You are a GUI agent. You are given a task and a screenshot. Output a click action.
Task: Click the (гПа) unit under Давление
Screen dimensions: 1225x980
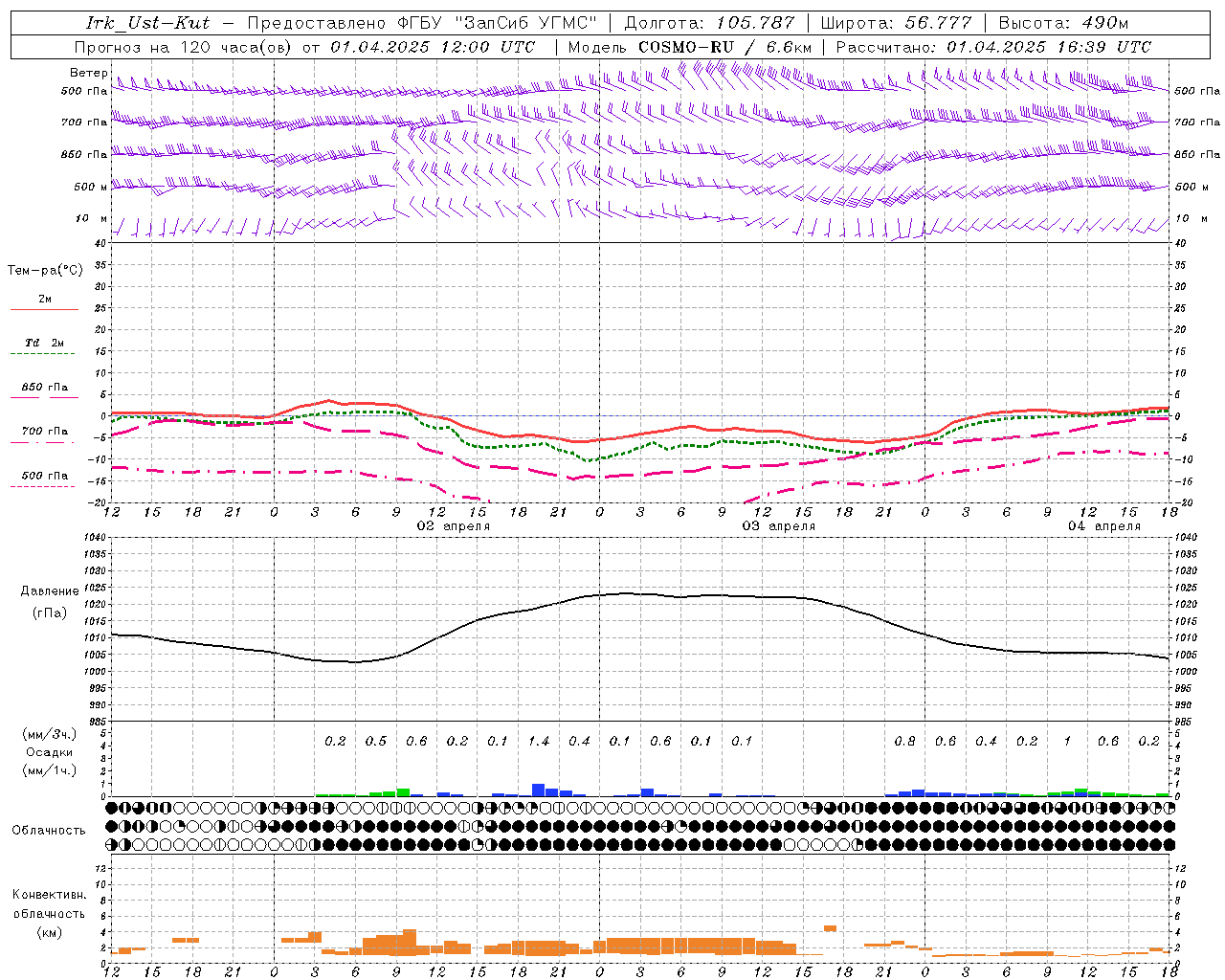coord(50,612)
